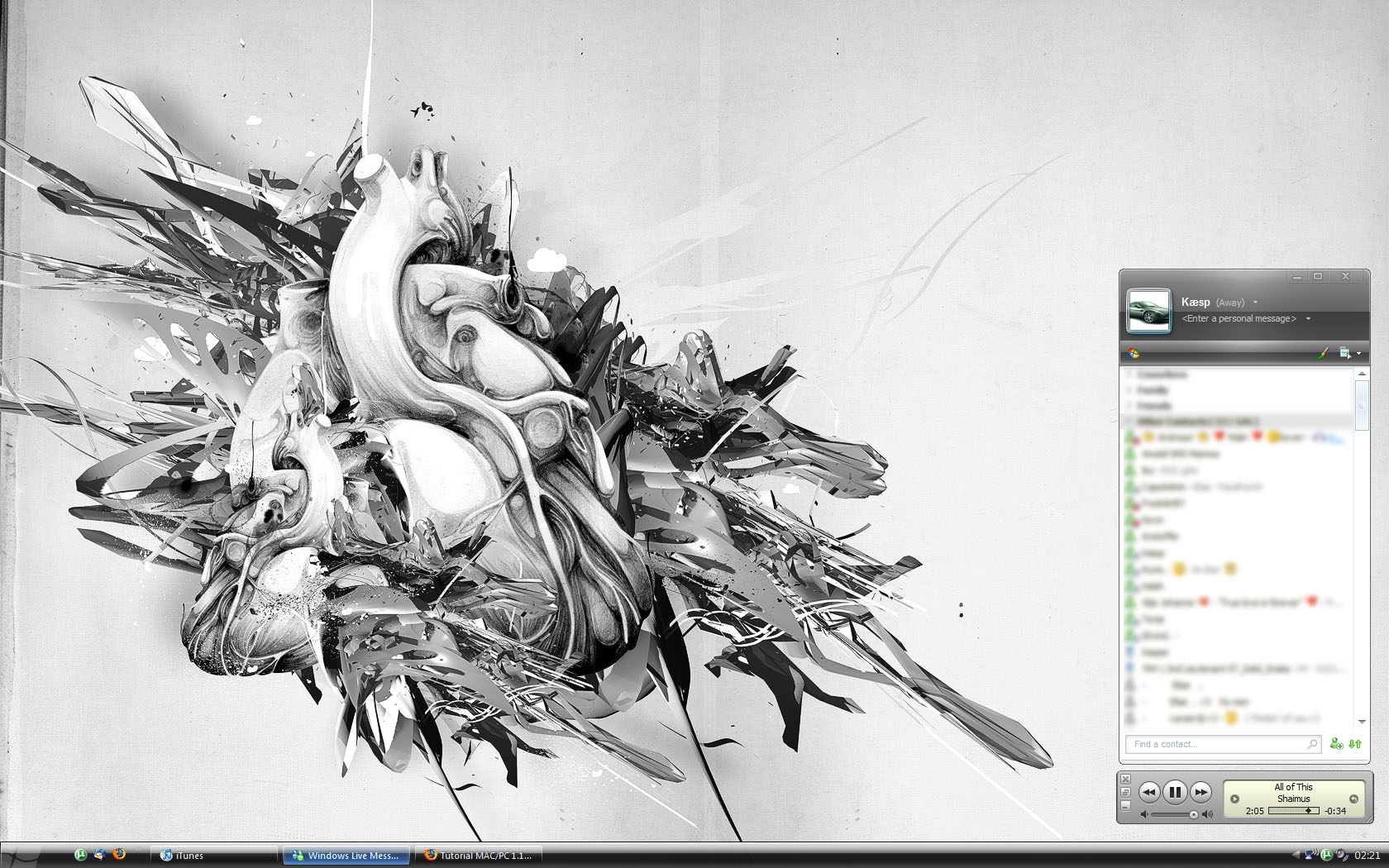Click the curved arrow icon in iTunes display
Screen dimensions: 1389x868
tap(1353, 799)
